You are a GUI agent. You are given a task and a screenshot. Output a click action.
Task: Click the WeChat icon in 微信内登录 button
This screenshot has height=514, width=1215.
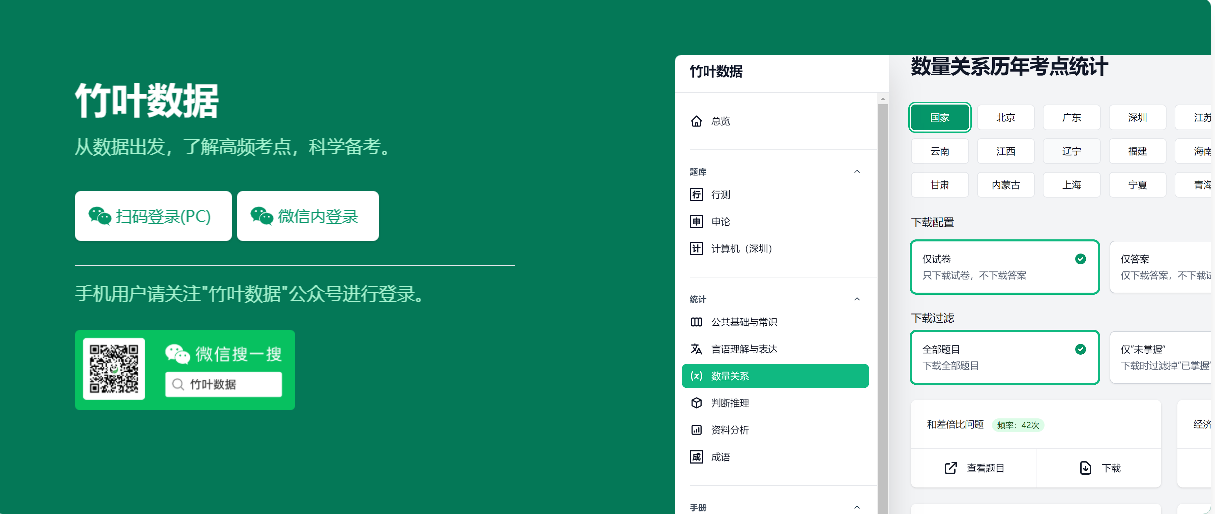point(262,216)
